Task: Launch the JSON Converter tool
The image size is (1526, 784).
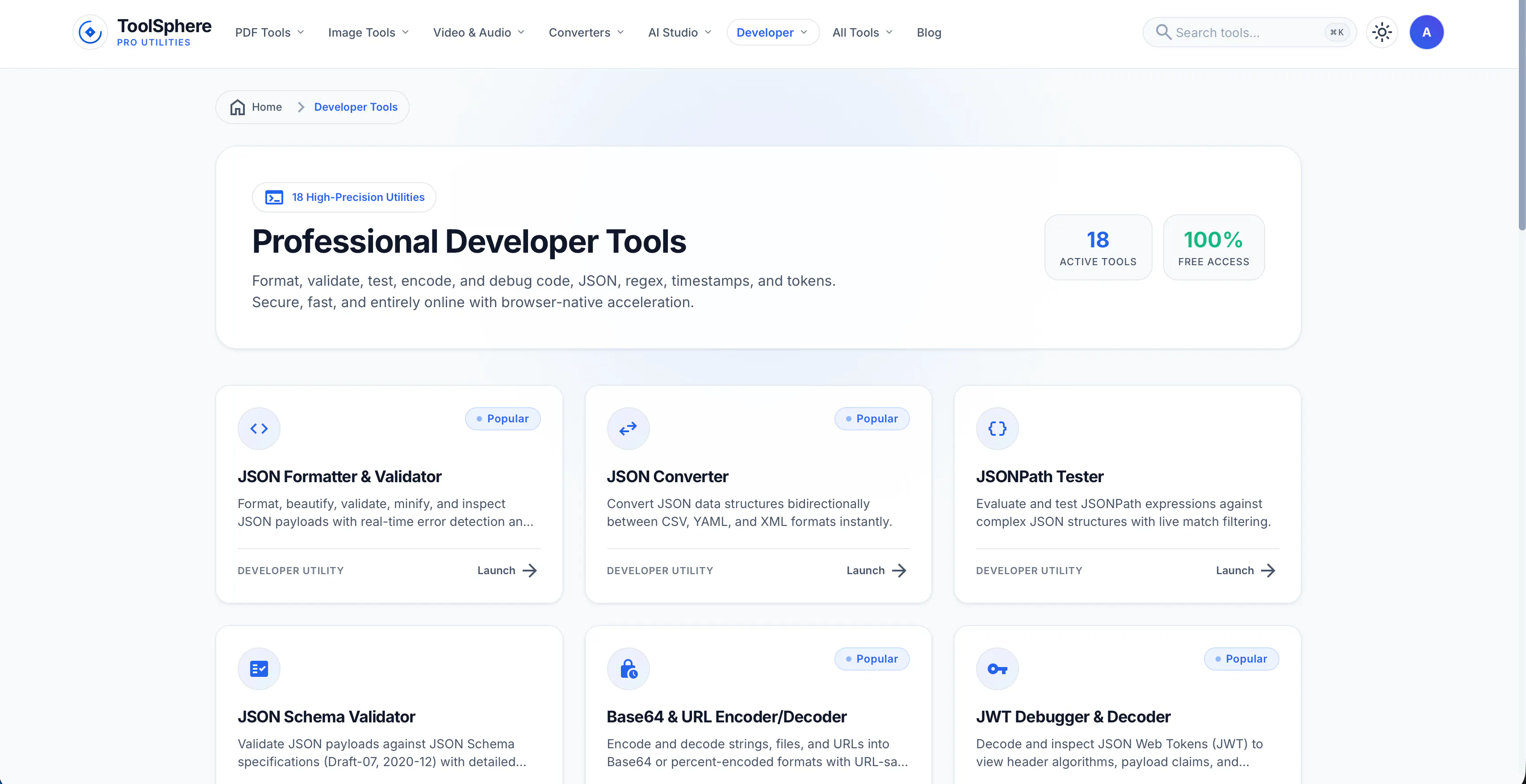Action: tap(876, 571)
